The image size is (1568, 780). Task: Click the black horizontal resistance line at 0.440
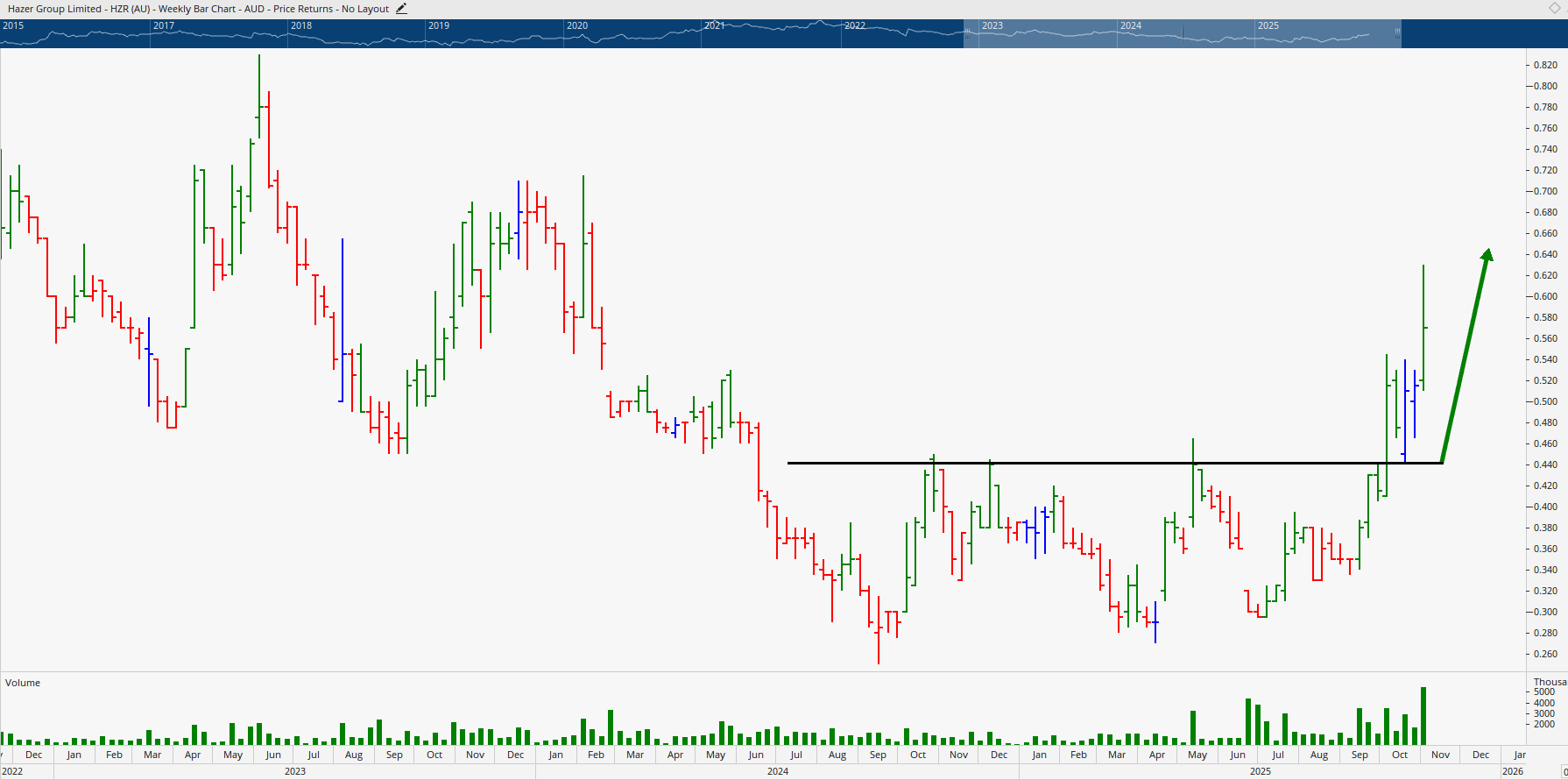tap(1114, 463)
